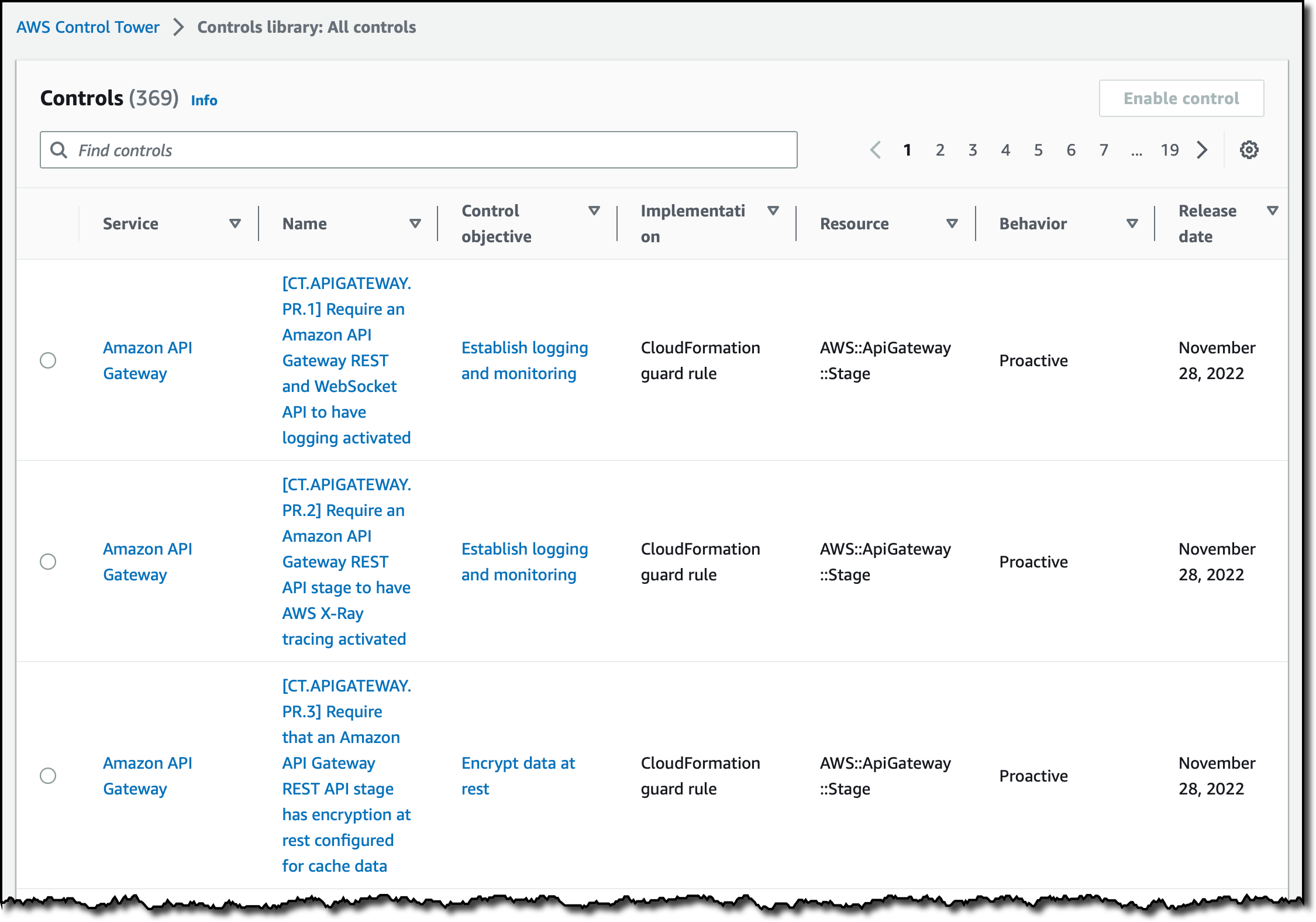Select the CT.APIGATEWAY.PR.3 control radio button
The image size is (1316, 922).
[48, 776]
